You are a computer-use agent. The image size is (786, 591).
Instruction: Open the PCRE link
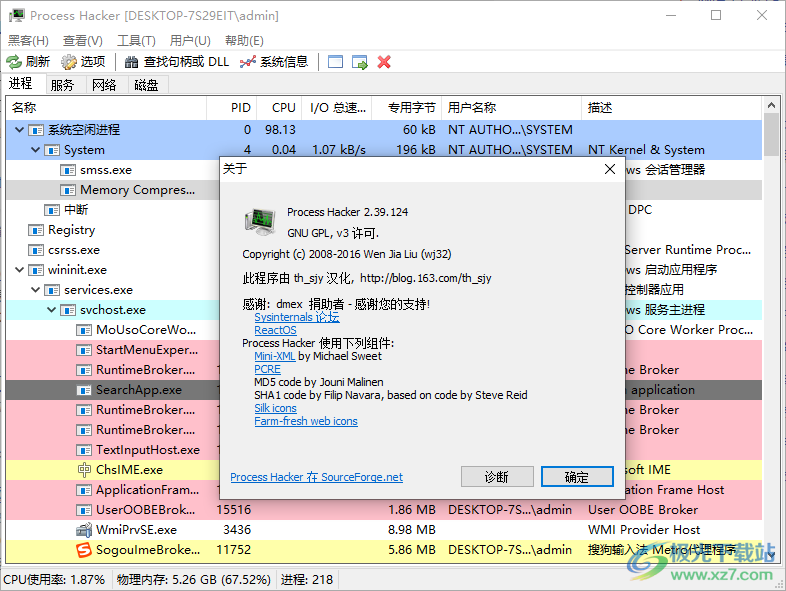[267, 369]
